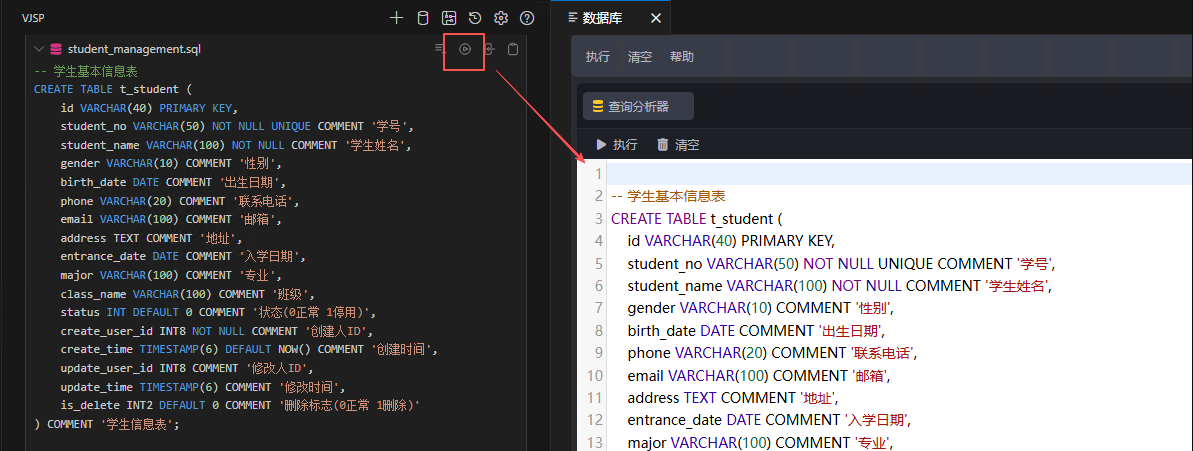This screenshot has width=1193, height=451.
Task: Open the 执行 menu in top menu bar
Action: (598, 57)
